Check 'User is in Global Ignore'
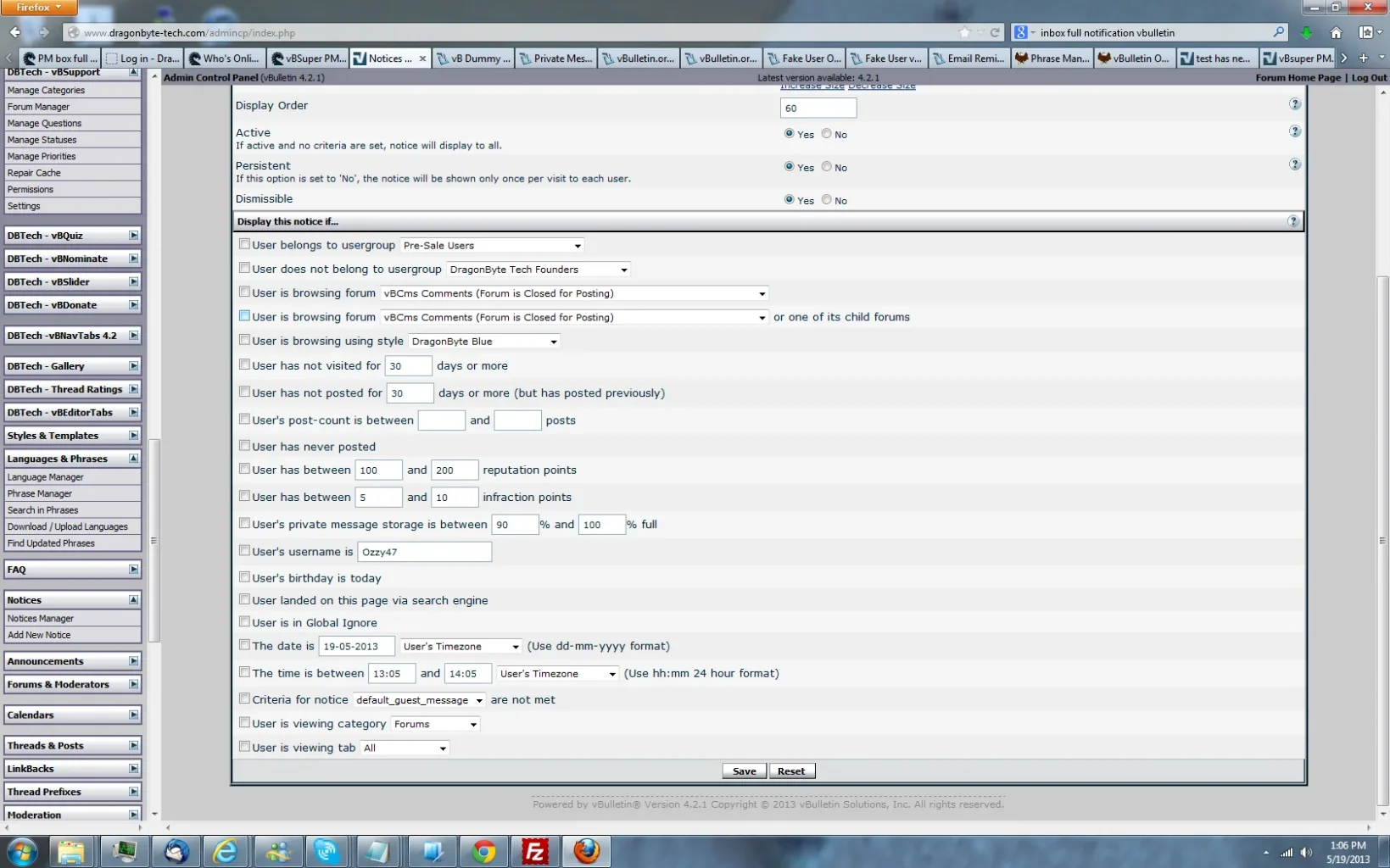1390x868 pixels. [244, 621]
